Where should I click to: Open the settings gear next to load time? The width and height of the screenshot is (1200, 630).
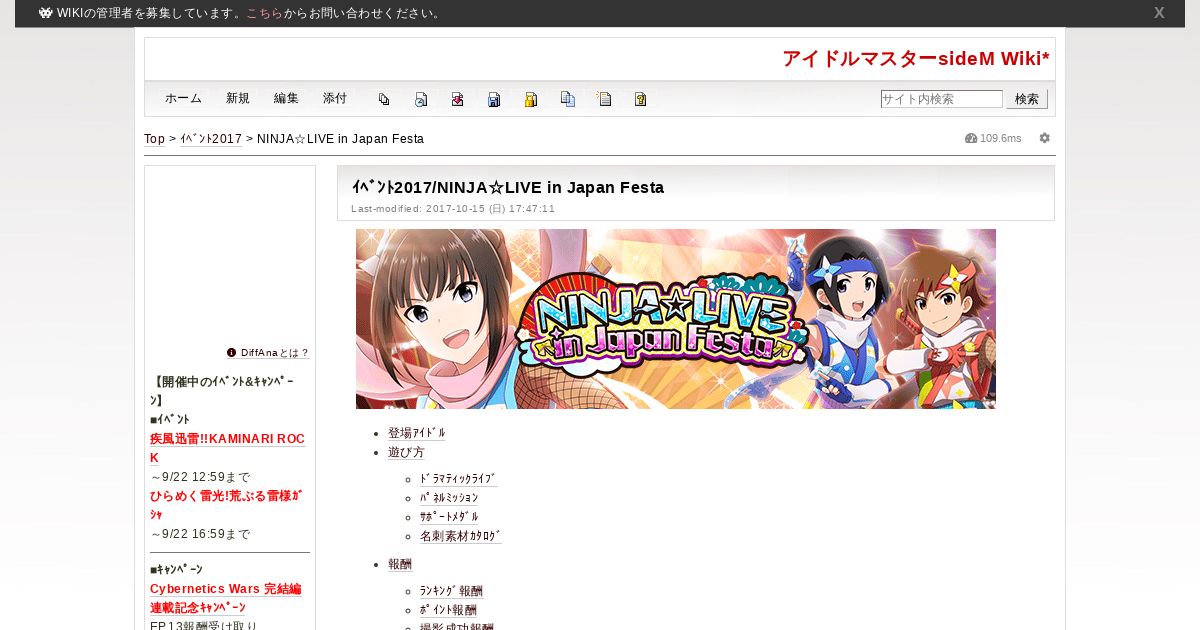point(1045,138)
